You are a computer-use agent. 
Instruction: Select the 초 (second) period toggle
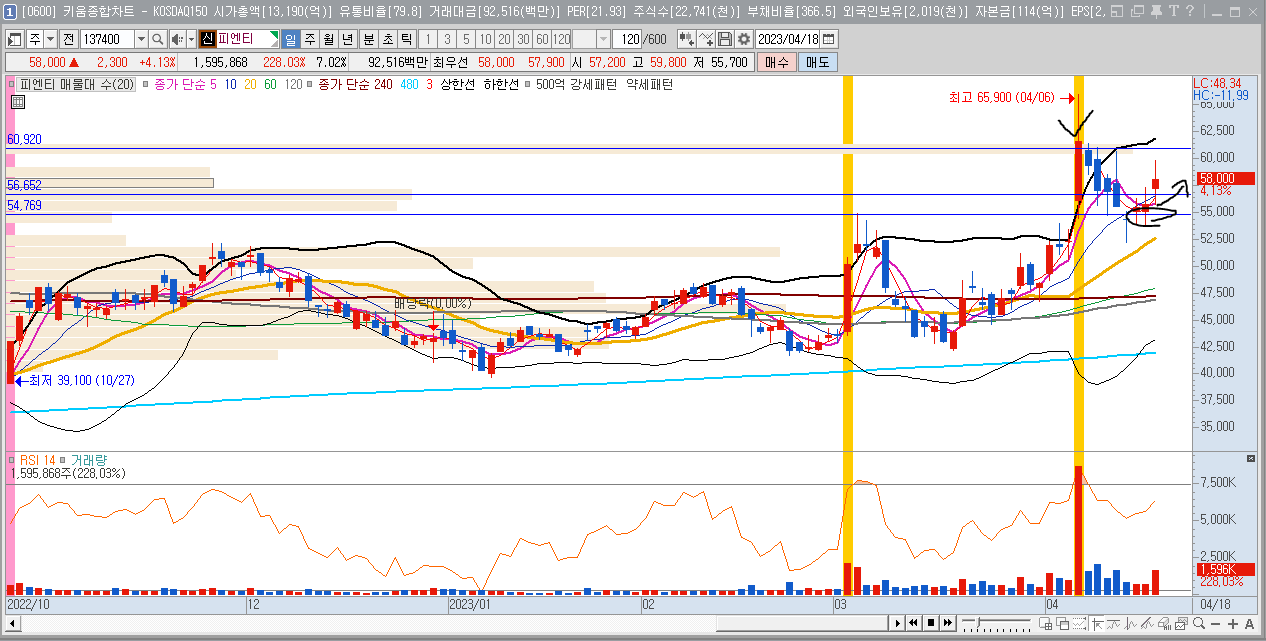(x=387, y=39)
